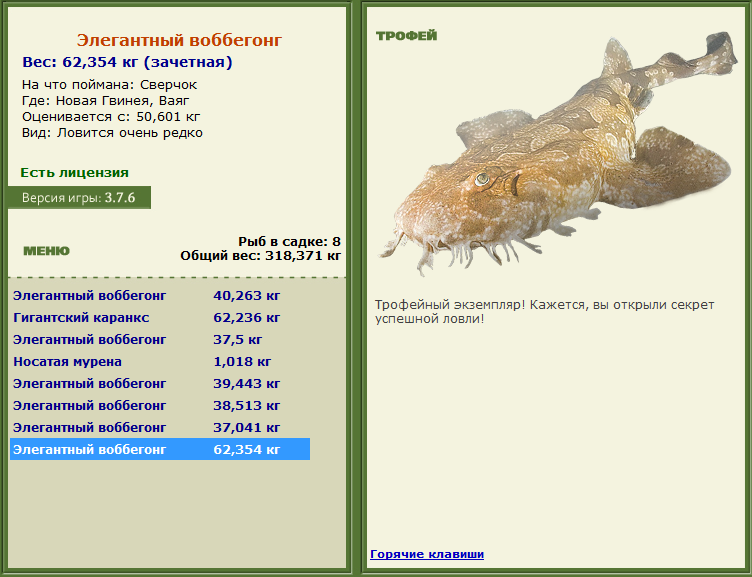
Task: Click the Есть лицензия label
Action: 74,173
